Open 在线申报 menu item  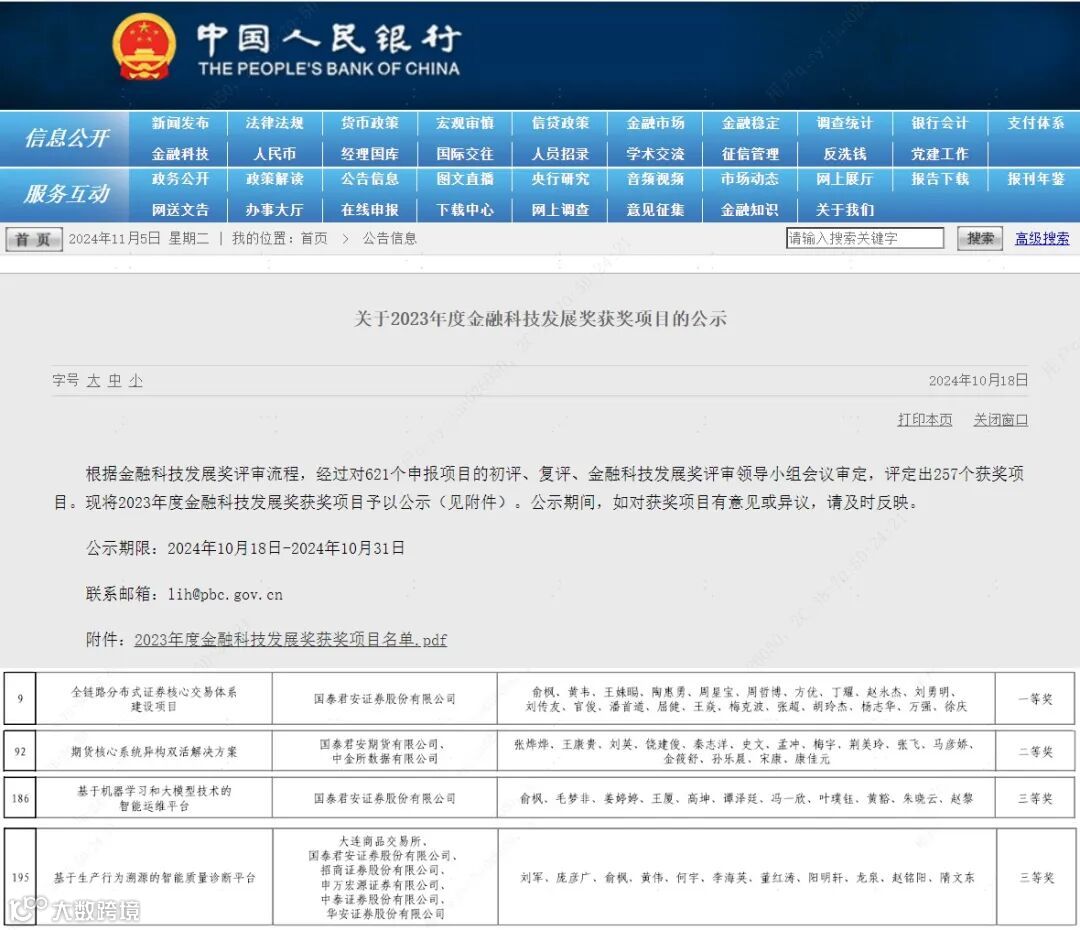(370, 209)
